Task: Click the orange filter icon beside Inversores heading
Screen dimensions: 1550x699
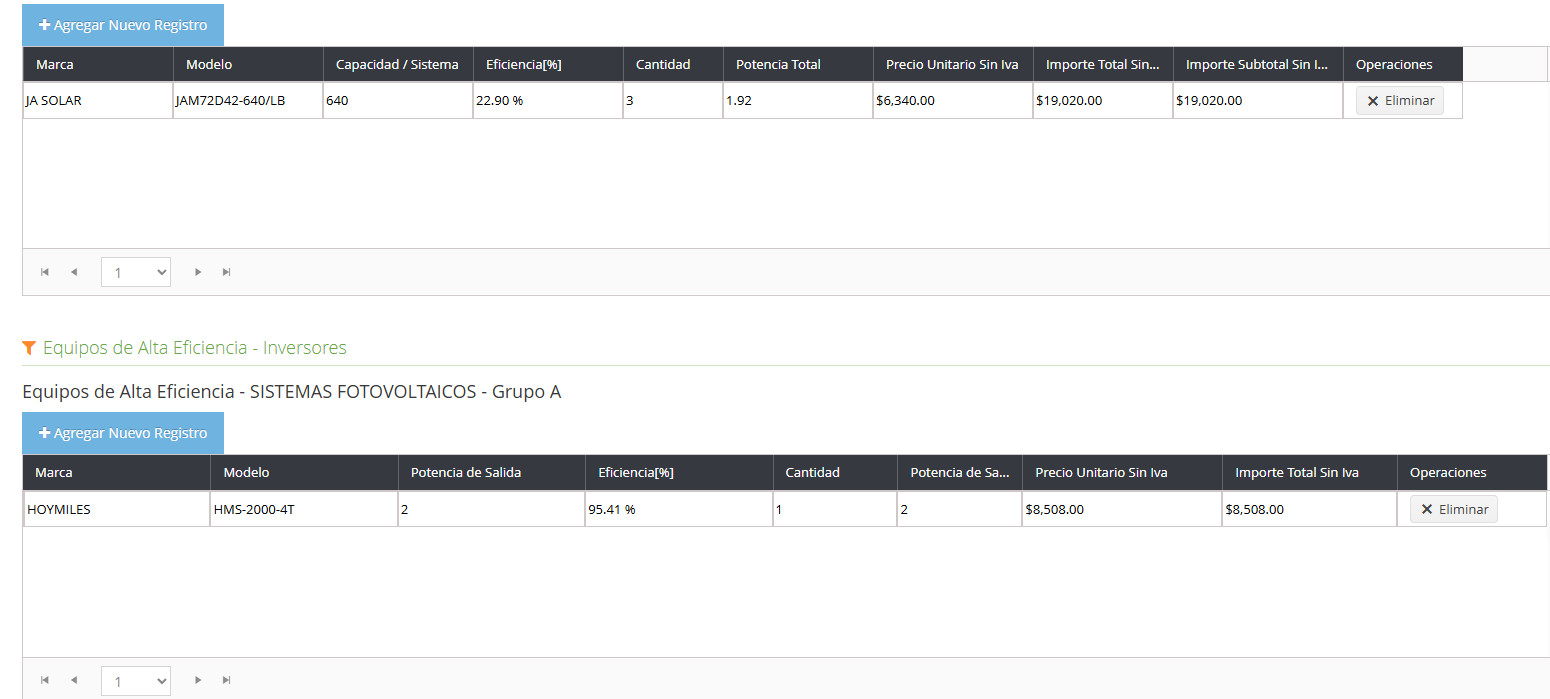Action: coord(29,348)
